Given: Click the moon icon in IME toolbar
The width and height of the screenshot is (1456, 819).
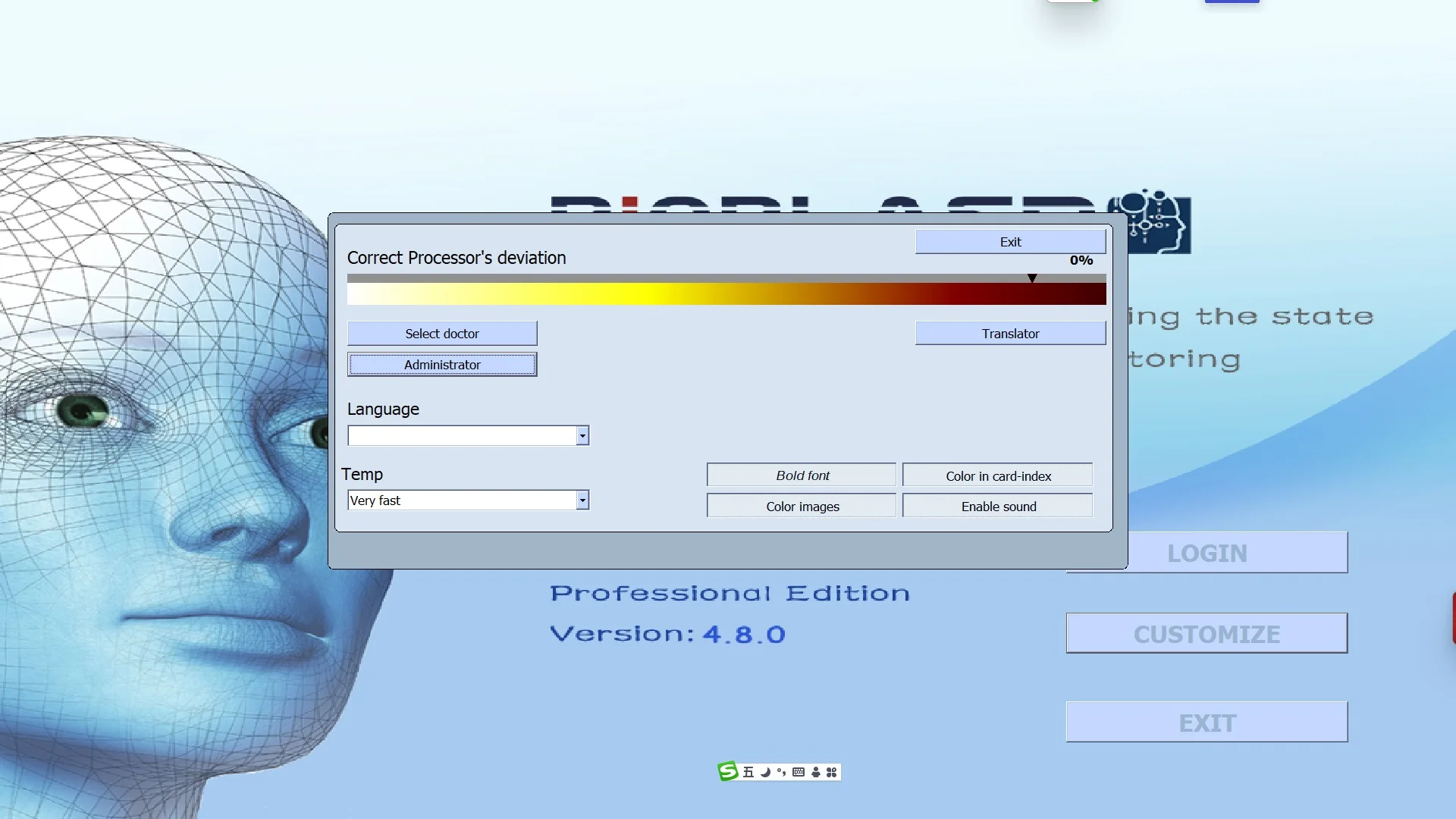Looking at the screenshot, I should click(765, 772).
